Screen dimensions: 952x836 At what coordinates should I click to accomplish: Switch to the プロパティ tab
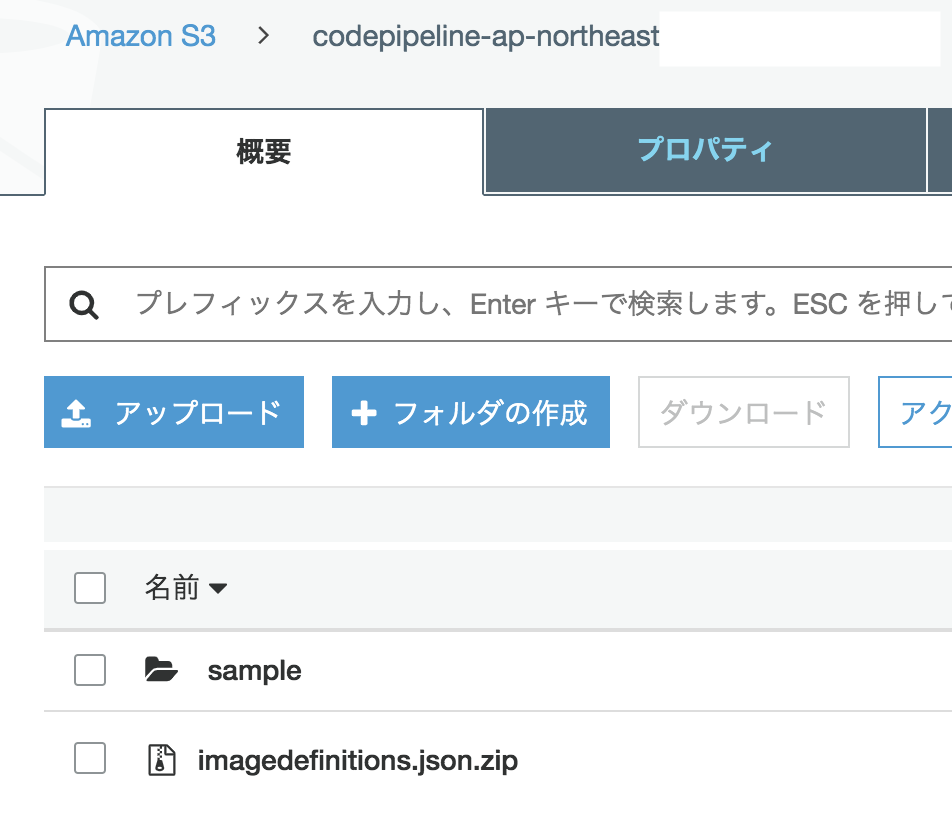707,150
